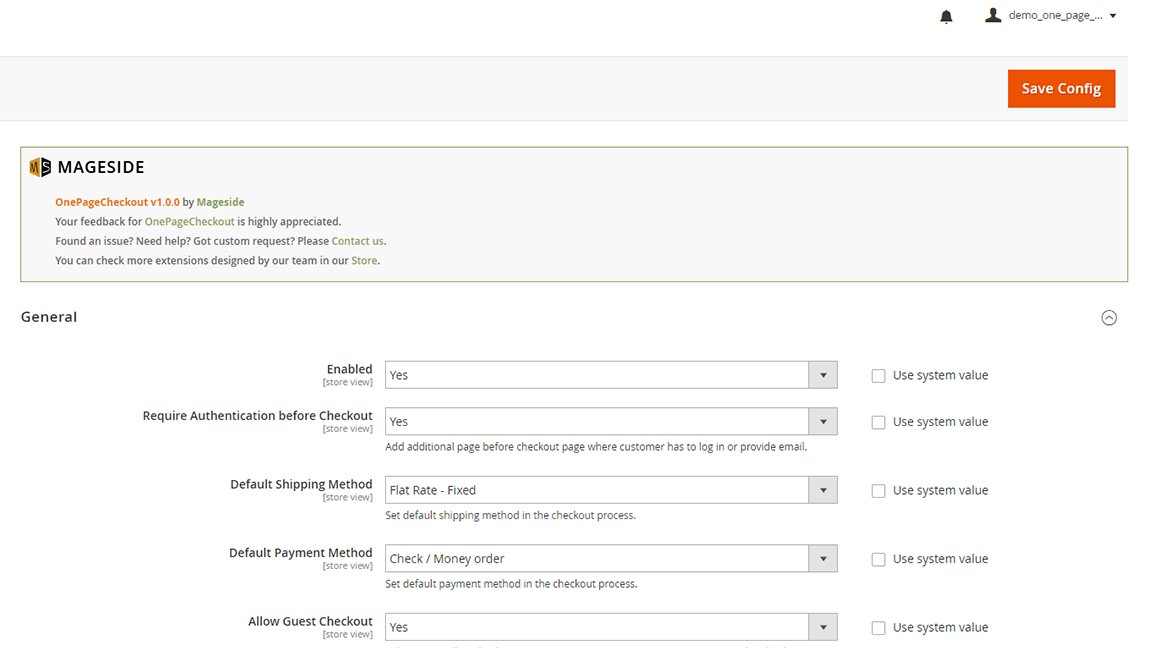This screenshot has width=1152, height=648.
Task: Visit the Store link
Action: click(364, 260)
